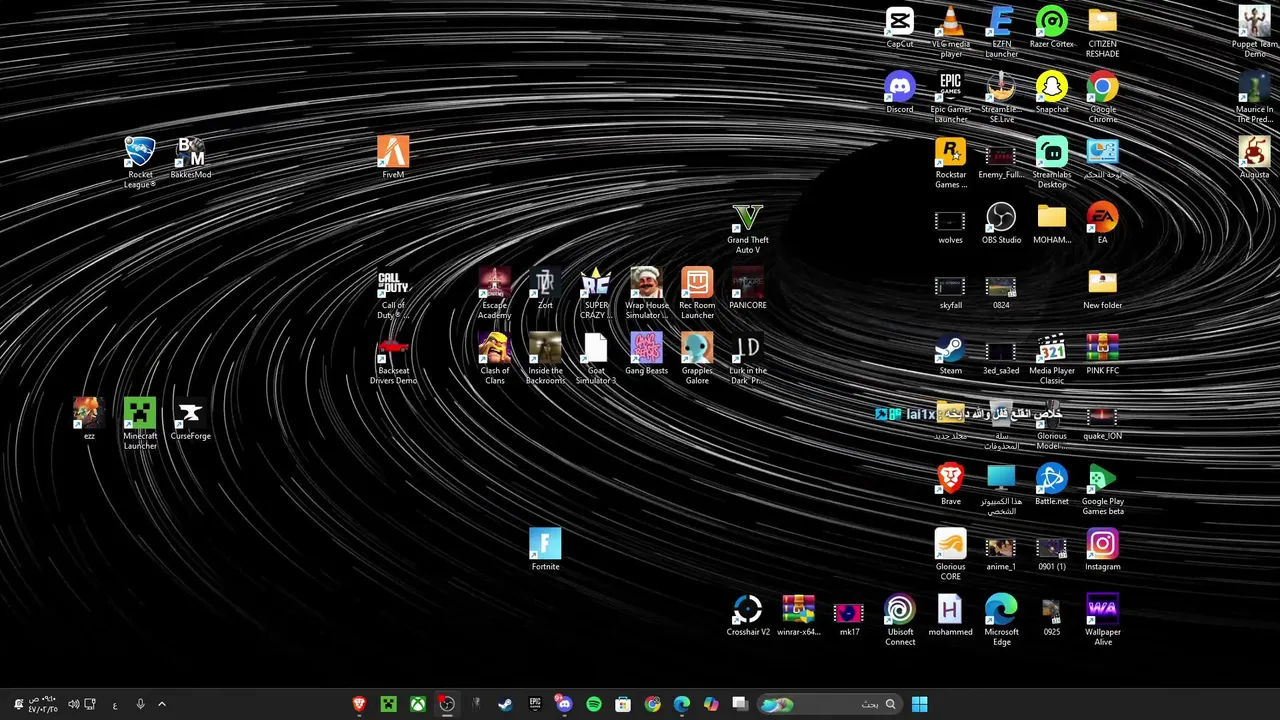Open the notifications bell in system tray
Image resolution: width=1280 pixels, height=720 pixels.
[18, 704]
